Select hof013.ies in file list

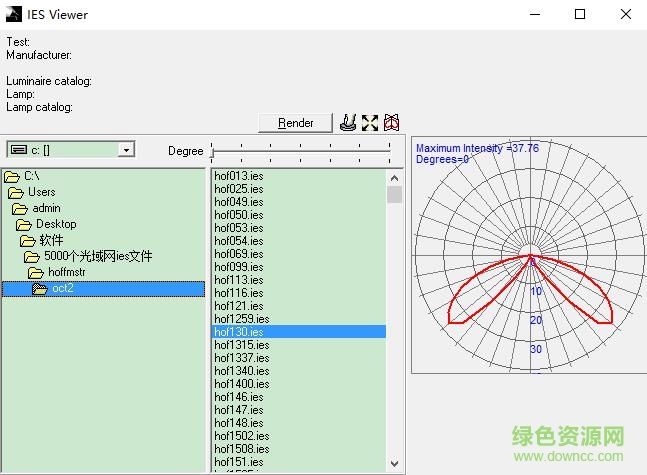pos(238,176)
